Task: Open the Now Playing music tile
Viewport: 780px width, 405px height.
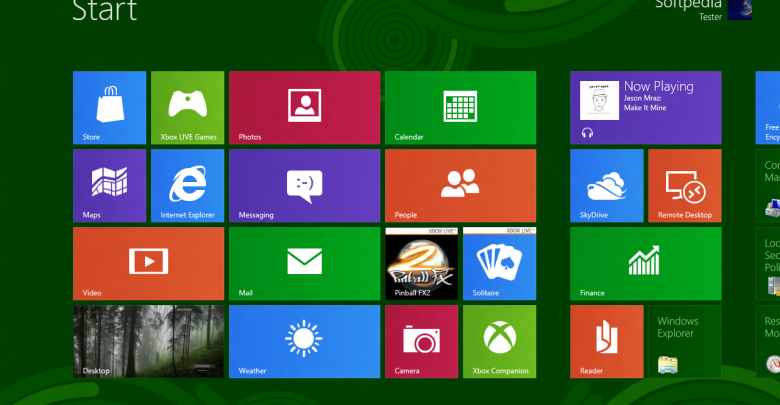Action: (645, 107)
